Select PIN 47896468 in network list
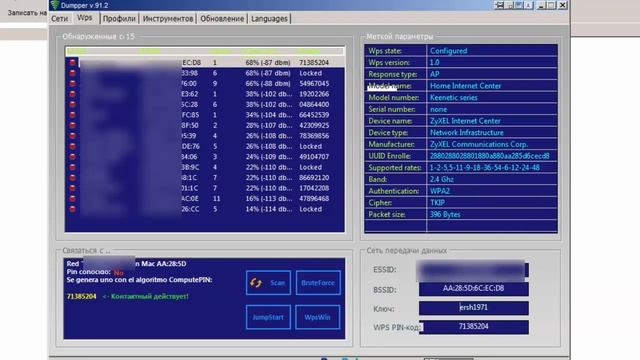The image size is (640, 360). point(314,198)
